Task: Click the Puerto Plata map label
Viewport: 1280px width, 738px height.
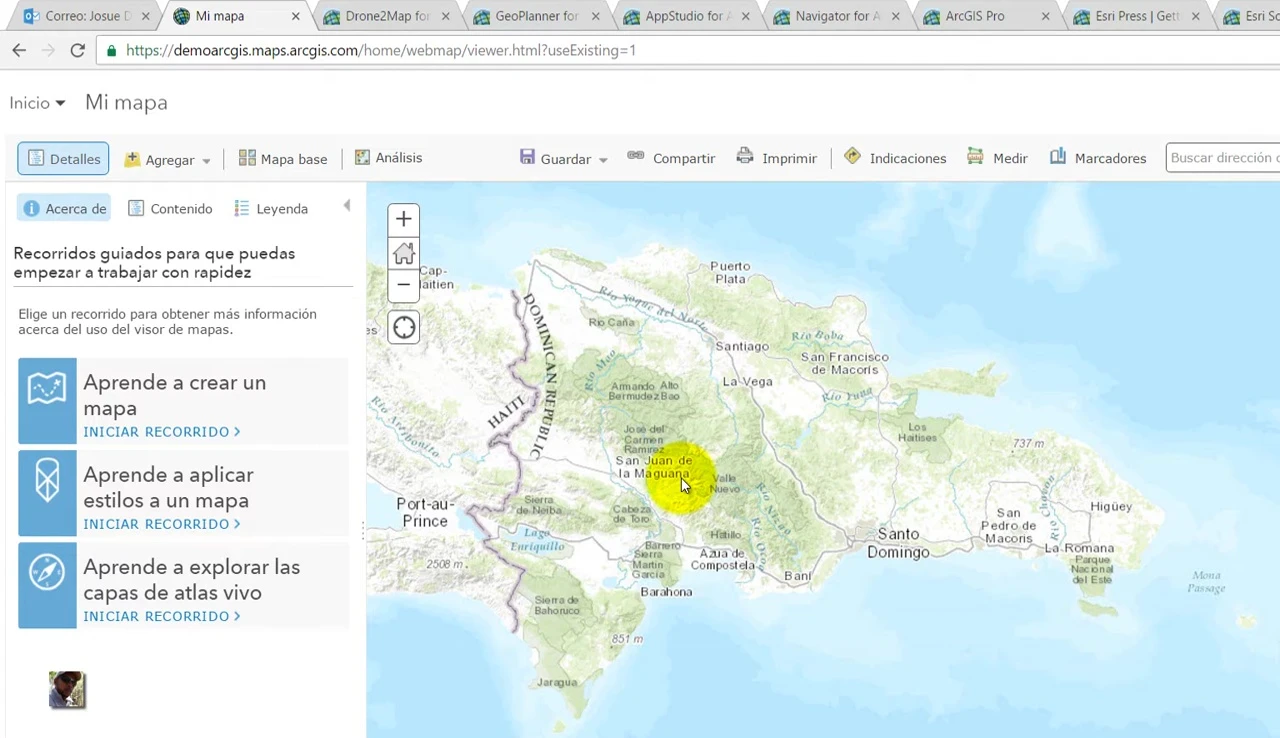Action: tap(730, 272)
